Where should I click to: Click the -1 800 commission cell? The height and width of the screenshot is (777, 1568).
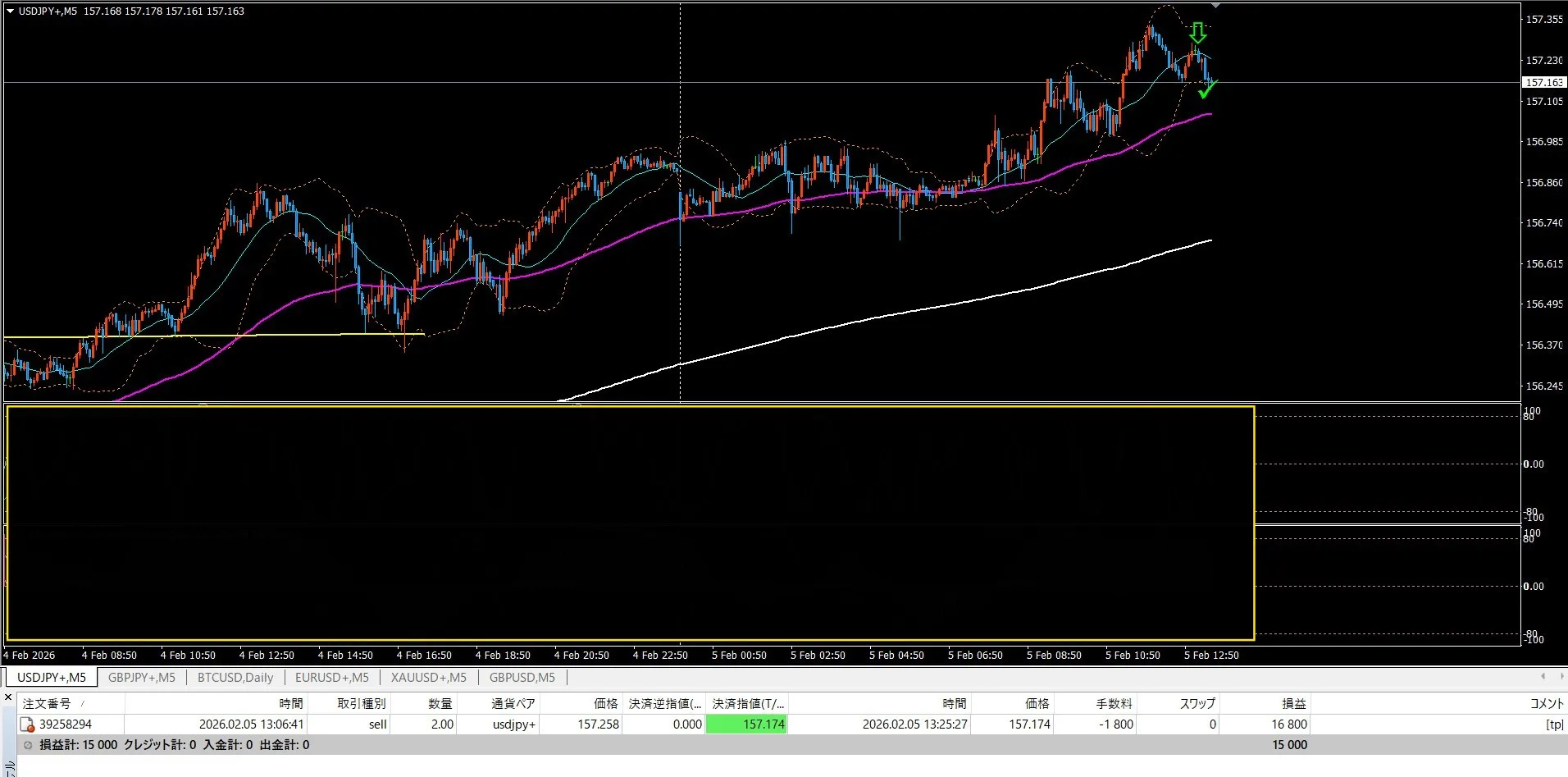[1116, 724]
